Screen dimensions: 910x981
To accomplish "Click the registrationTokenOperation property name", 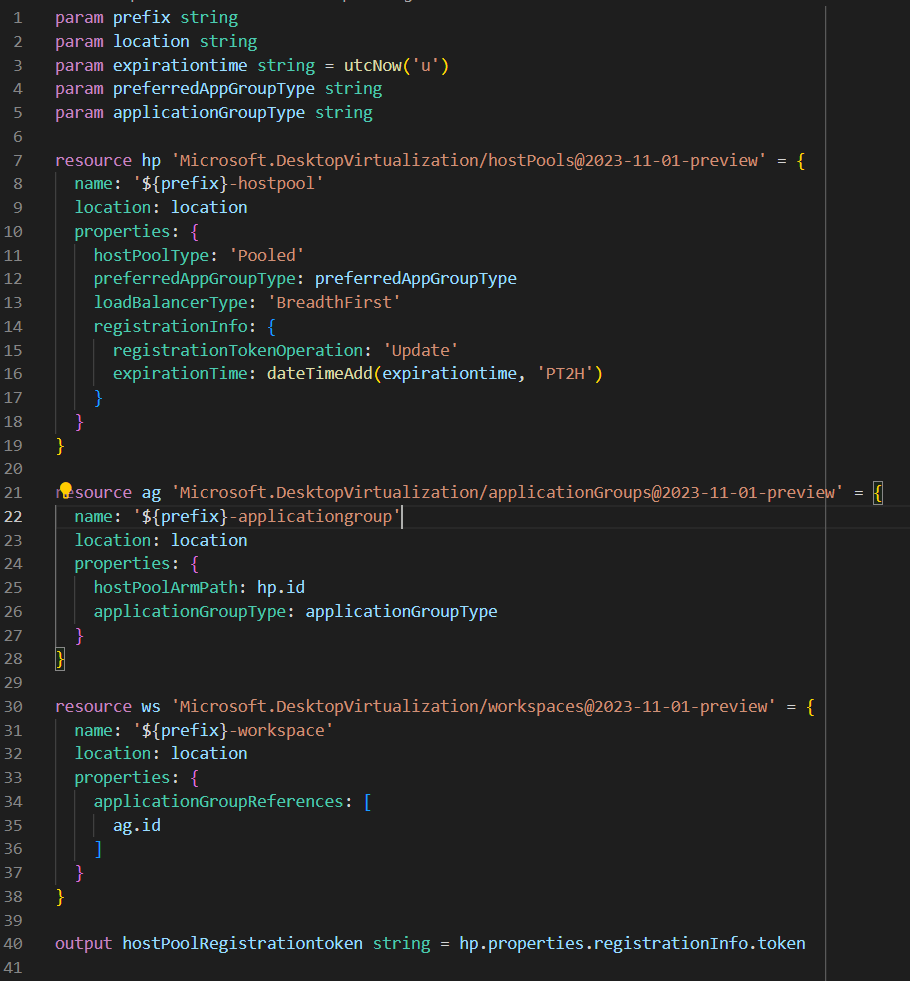I will pyautogui.click(x=238, y=350).
